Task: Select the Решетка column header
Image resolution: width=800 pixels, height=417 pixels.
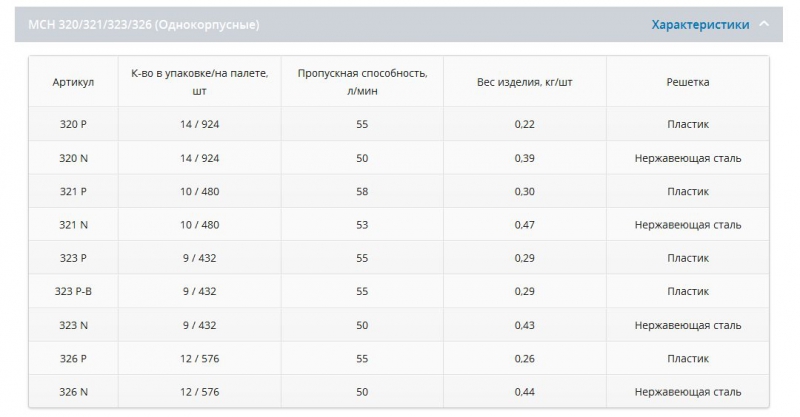Action: [687, 82]
